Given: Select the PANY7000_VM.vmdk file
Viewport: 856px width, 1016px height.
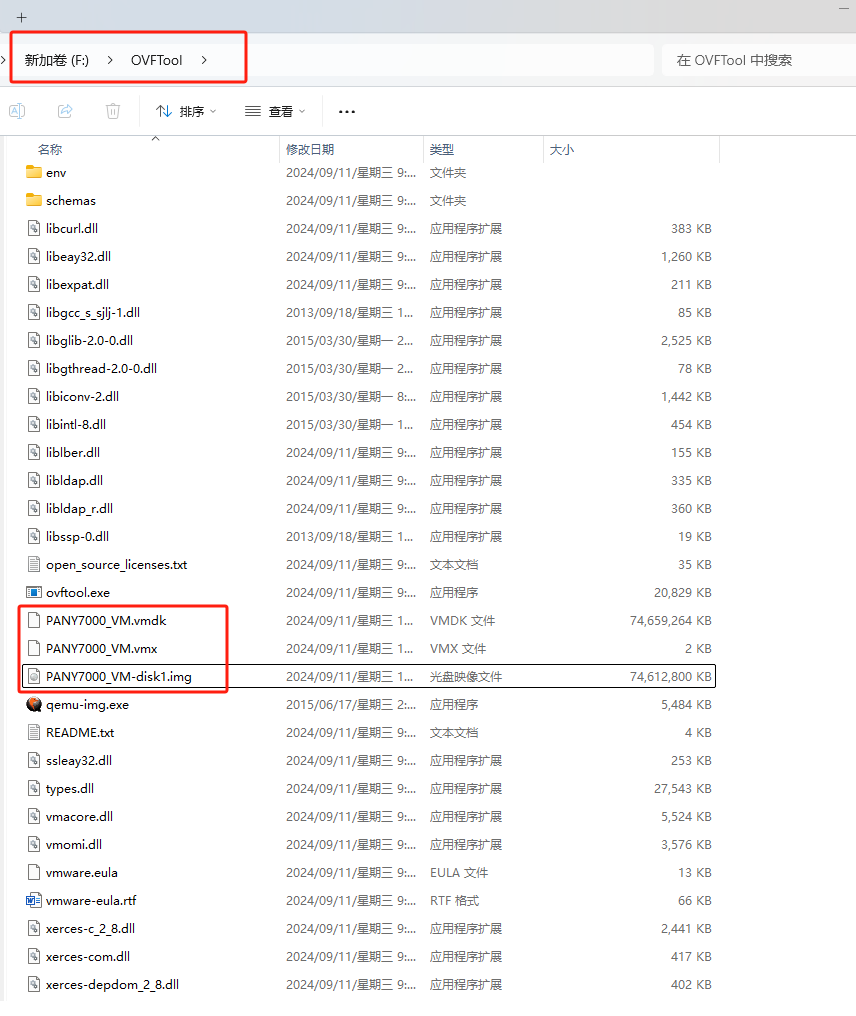Looking at the screenshot, I should [x=106, y=621].
